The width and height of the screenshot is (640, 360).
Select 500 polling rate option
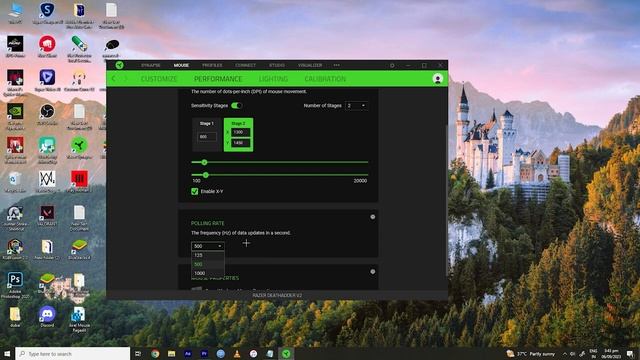point(208,264)
